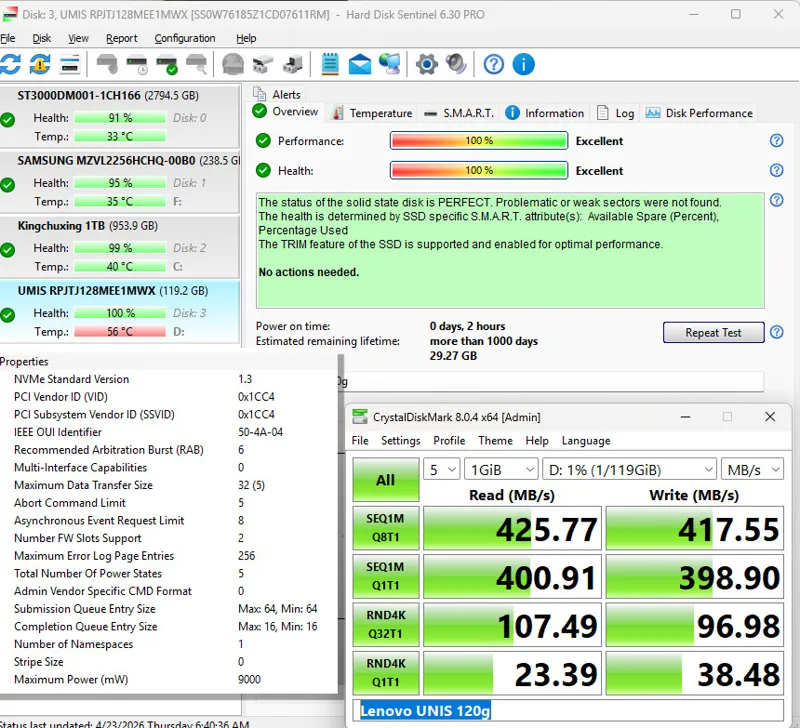Image resolution: width=800 pixels, height=728 pixels.
Task: Click the blue info toolbar icon
Action: pos(523,64)
